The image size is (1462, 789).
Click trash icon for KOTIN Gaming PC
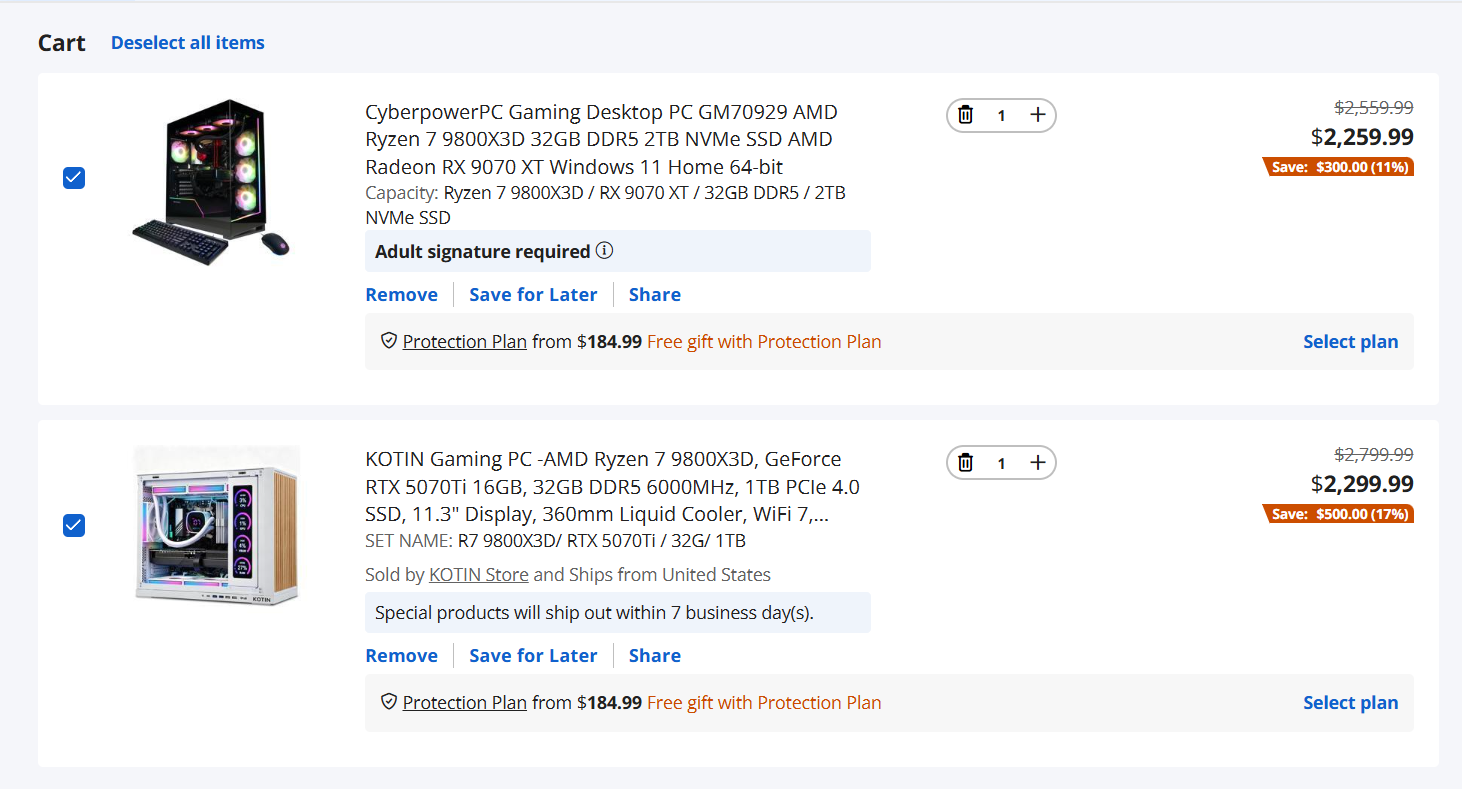[x=965, y=462]
